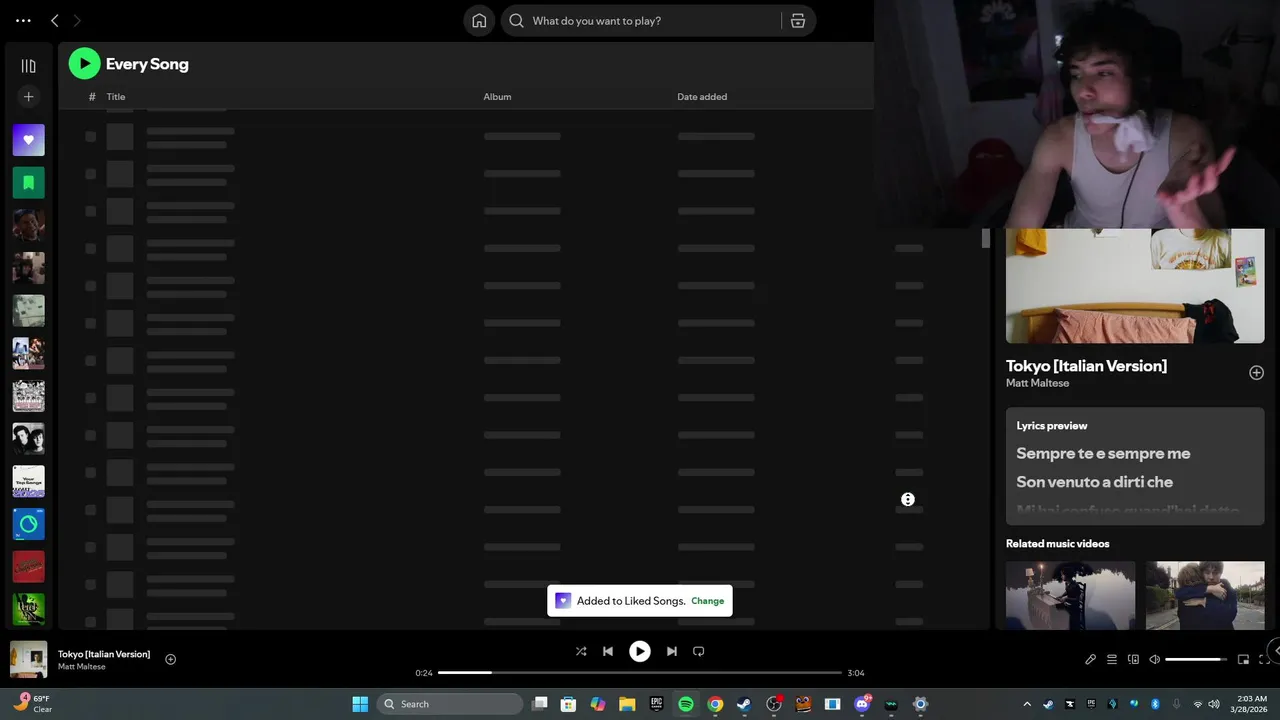Open Connect to a device icon

point(1133,660)
